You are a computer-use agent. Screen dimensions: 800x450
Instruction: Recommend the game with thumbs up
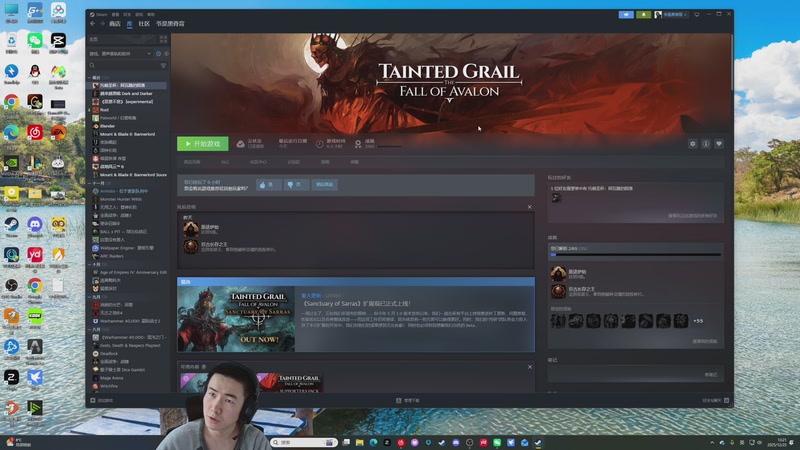(268, 185)
